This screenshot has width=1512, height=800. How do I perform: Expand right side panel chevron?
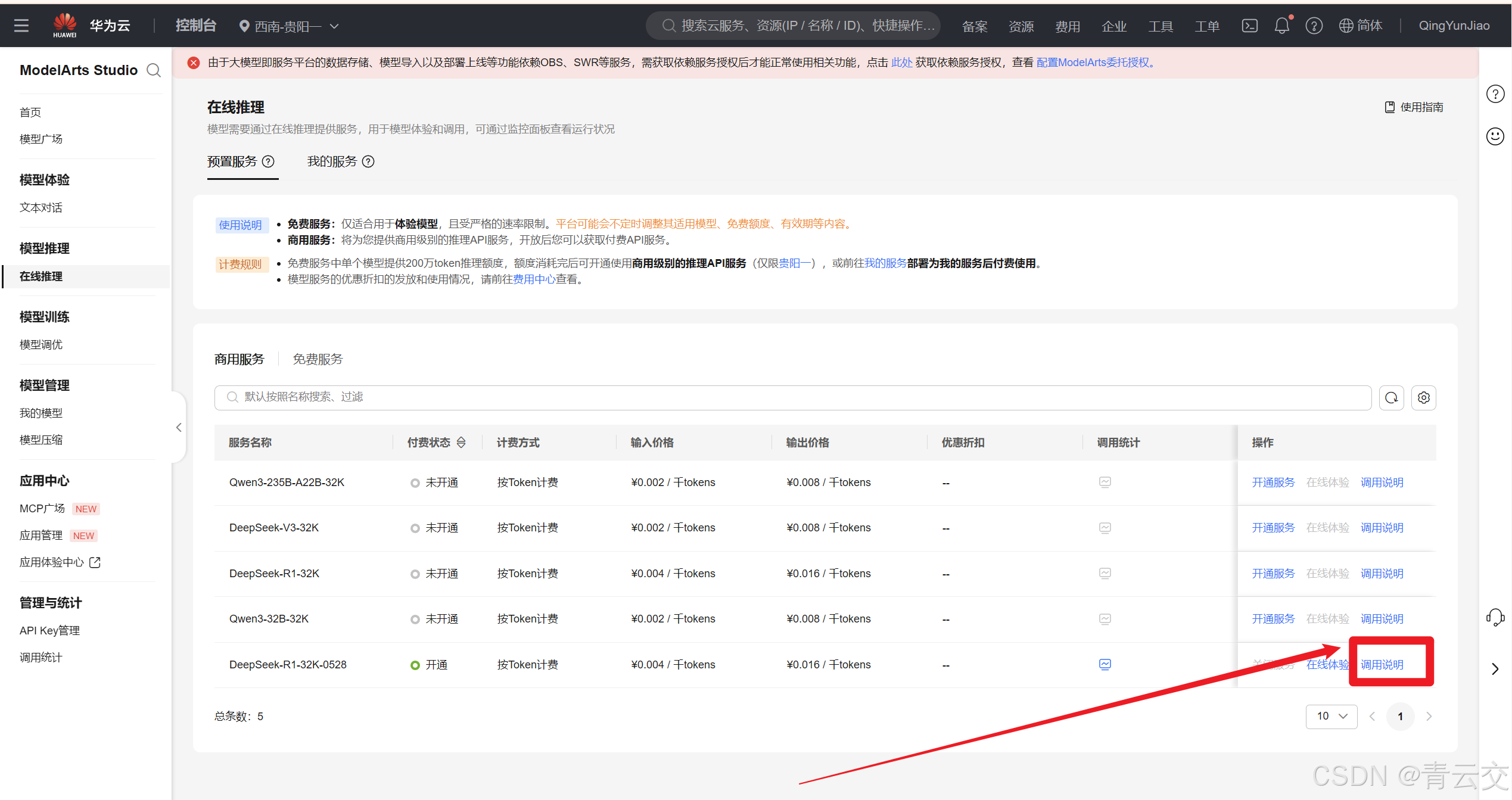click(x=1495, y=669)
